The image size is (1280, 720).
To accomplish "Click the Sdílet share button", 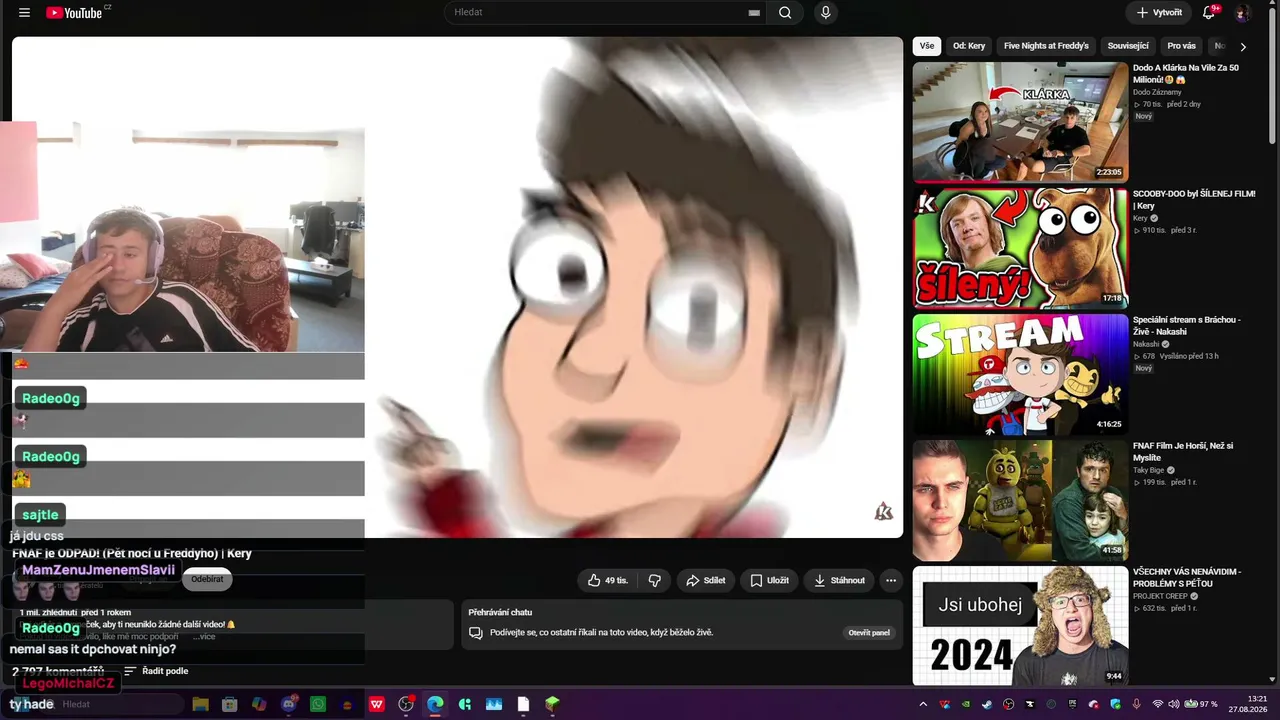I will pyautogui.click(x=706, y=580).
